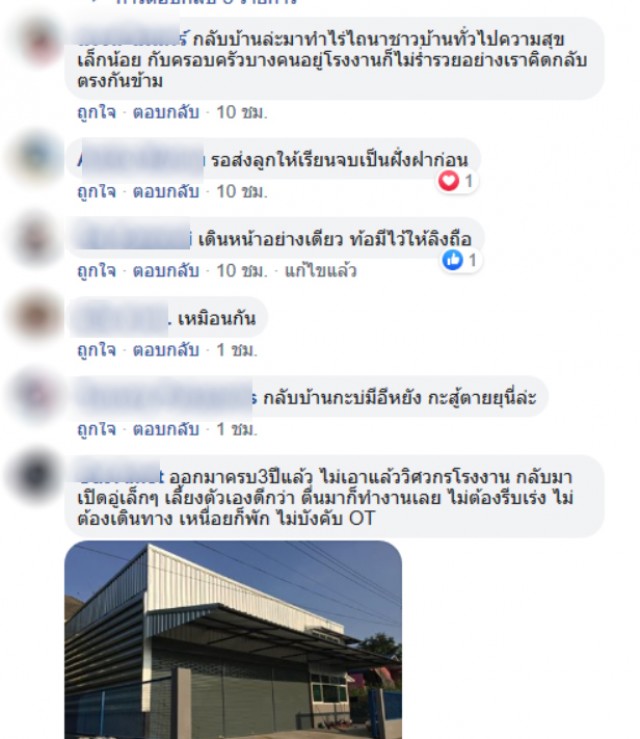
Task: Open the 1 ชม. timestamp under เหมือนกัน
Action: pos(237,350)
